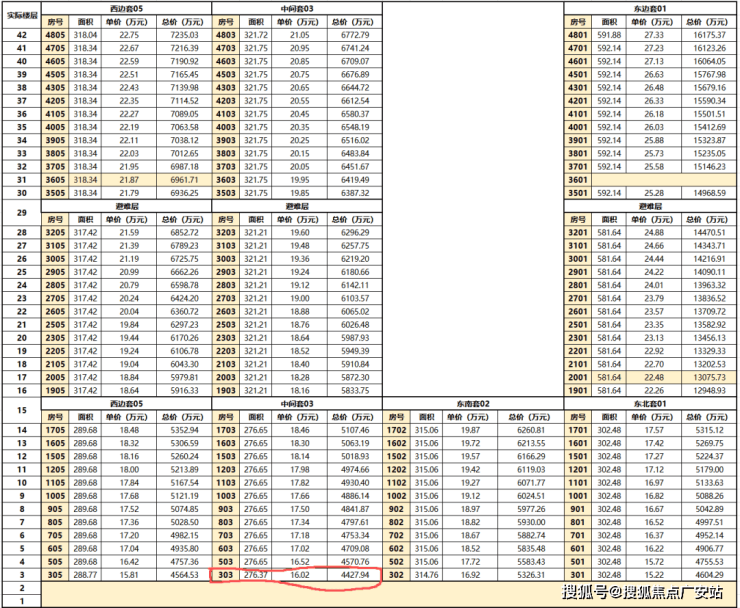This screenshot has width=740, height=608.
Task: Click the "东北套01" section header
Action: click(x=650, y=404)
